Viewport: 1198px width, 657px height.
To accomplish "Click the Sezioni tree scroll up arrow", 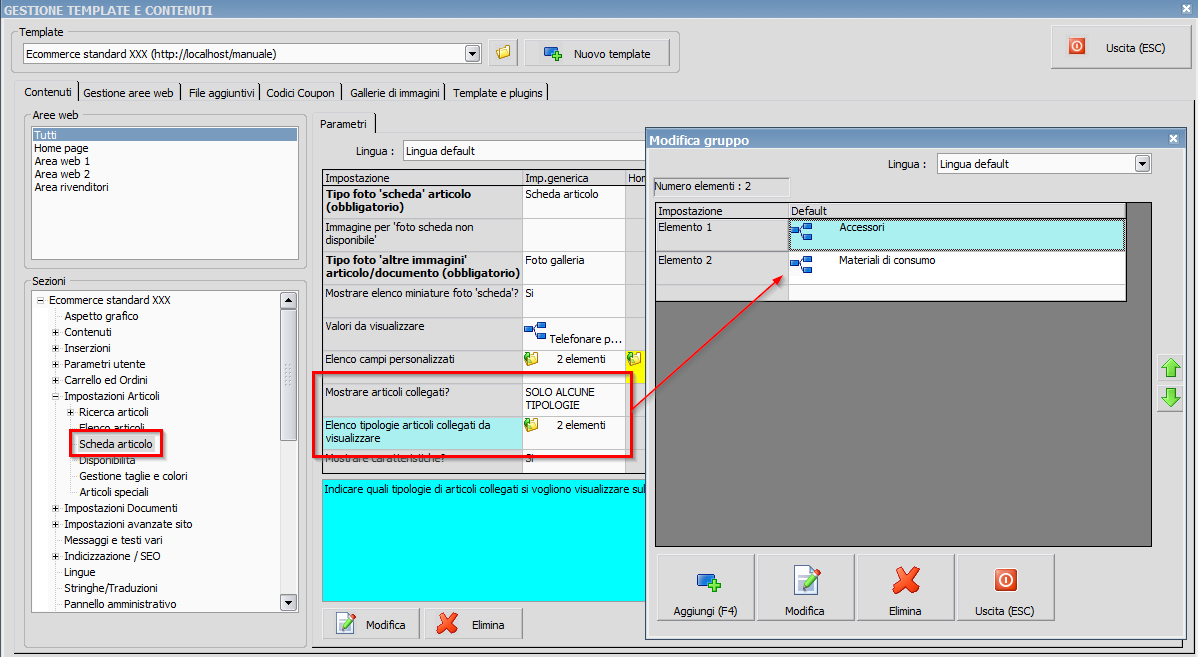I will pos(288,299).
